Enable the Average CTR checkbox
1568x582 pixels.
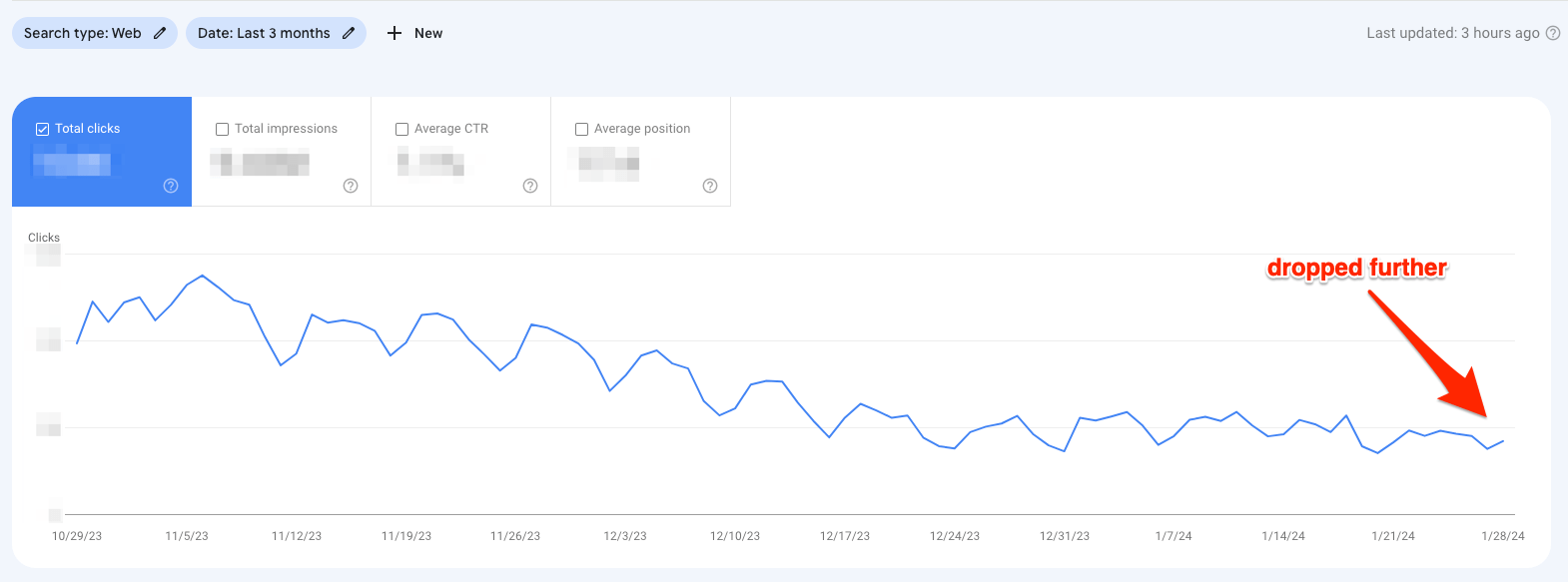402,129
